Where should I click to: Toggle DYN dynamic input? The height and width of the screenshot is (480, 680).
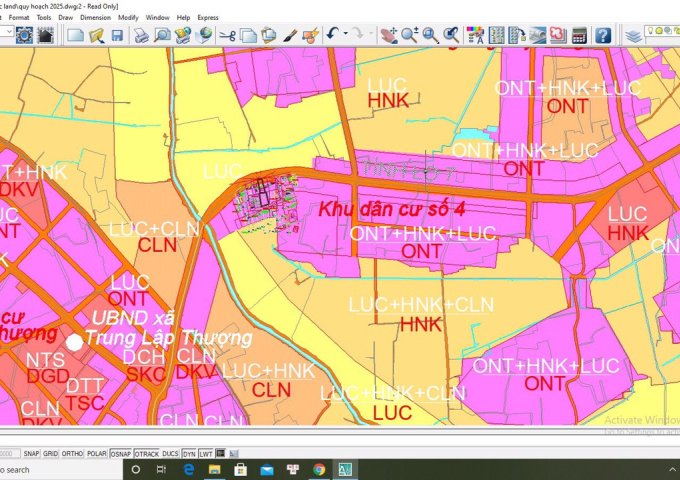(x=189, y=454)
